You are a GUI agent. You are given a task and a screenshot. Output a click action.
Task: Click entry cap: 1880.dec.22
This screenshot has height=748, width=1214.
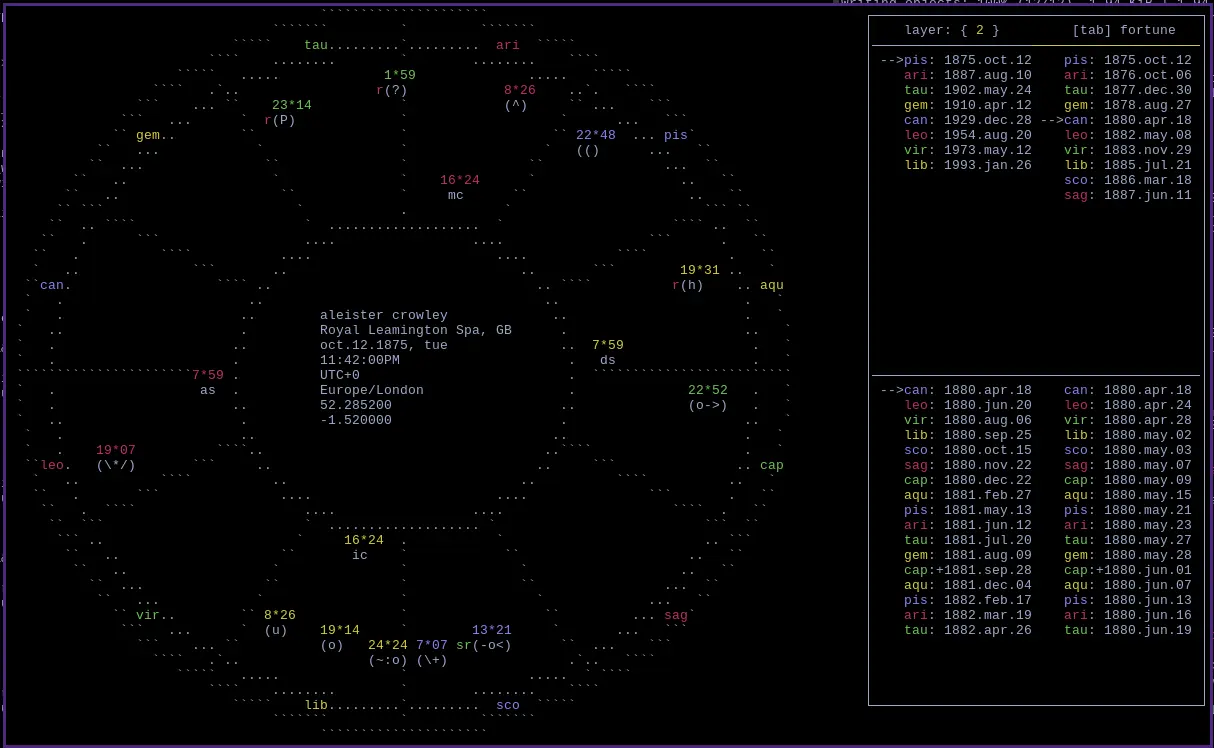tap(968, 480)
